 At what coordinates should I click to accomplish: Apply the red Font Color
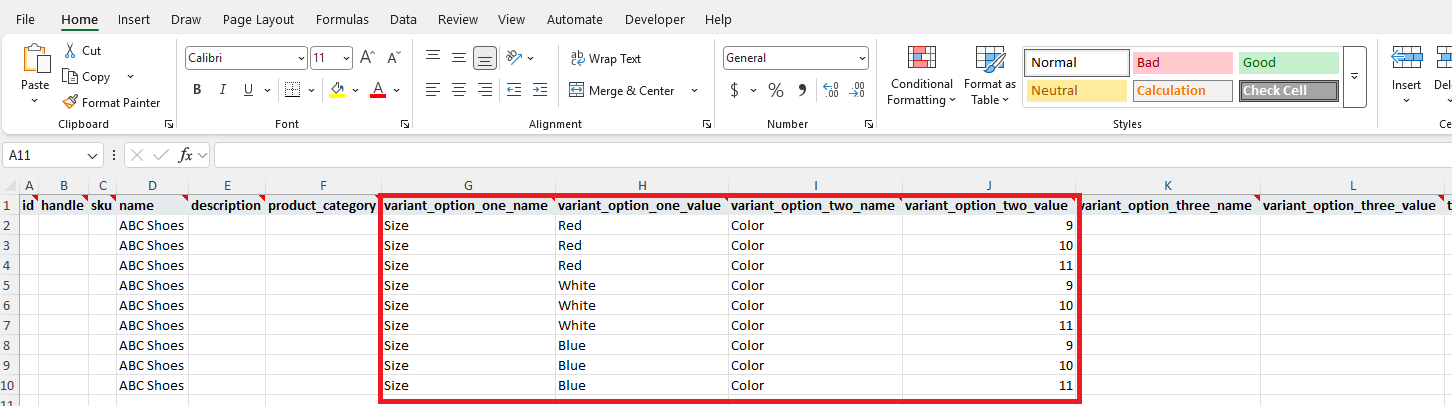(378, 90)
